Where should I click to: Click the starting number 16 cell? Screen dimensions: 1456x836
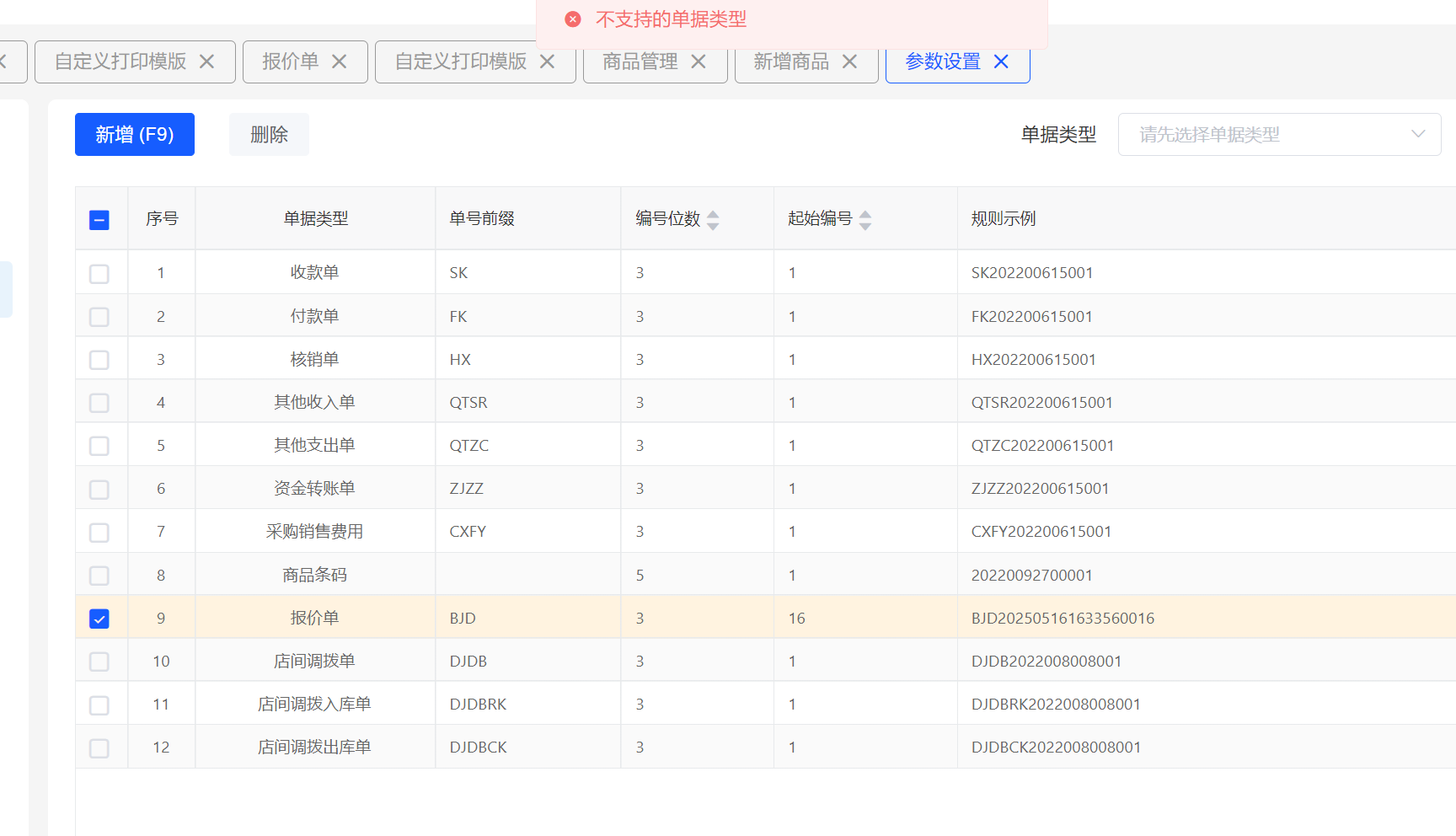[865, 618]
